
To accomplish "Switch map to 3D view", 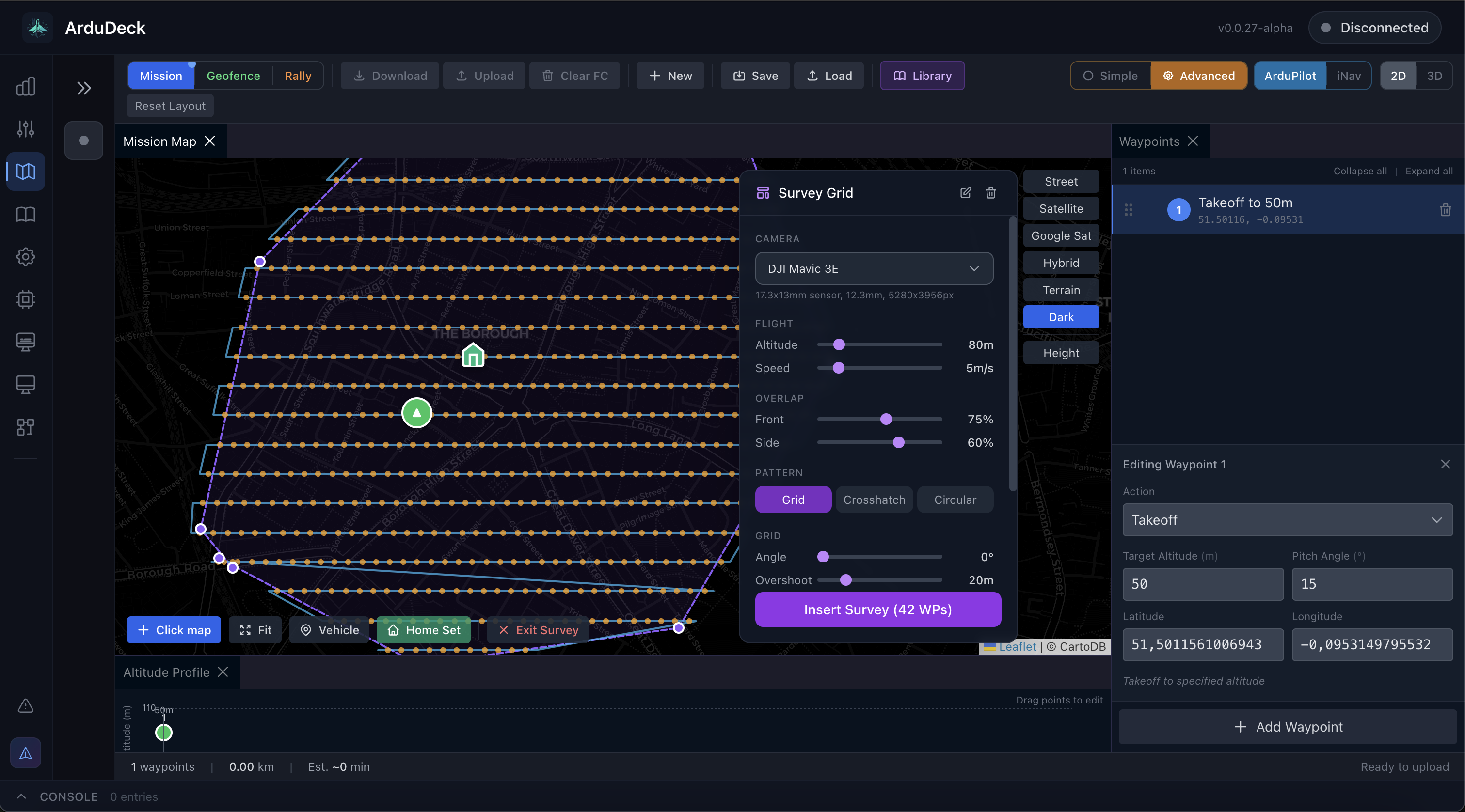I will [x=1434, y=76].
